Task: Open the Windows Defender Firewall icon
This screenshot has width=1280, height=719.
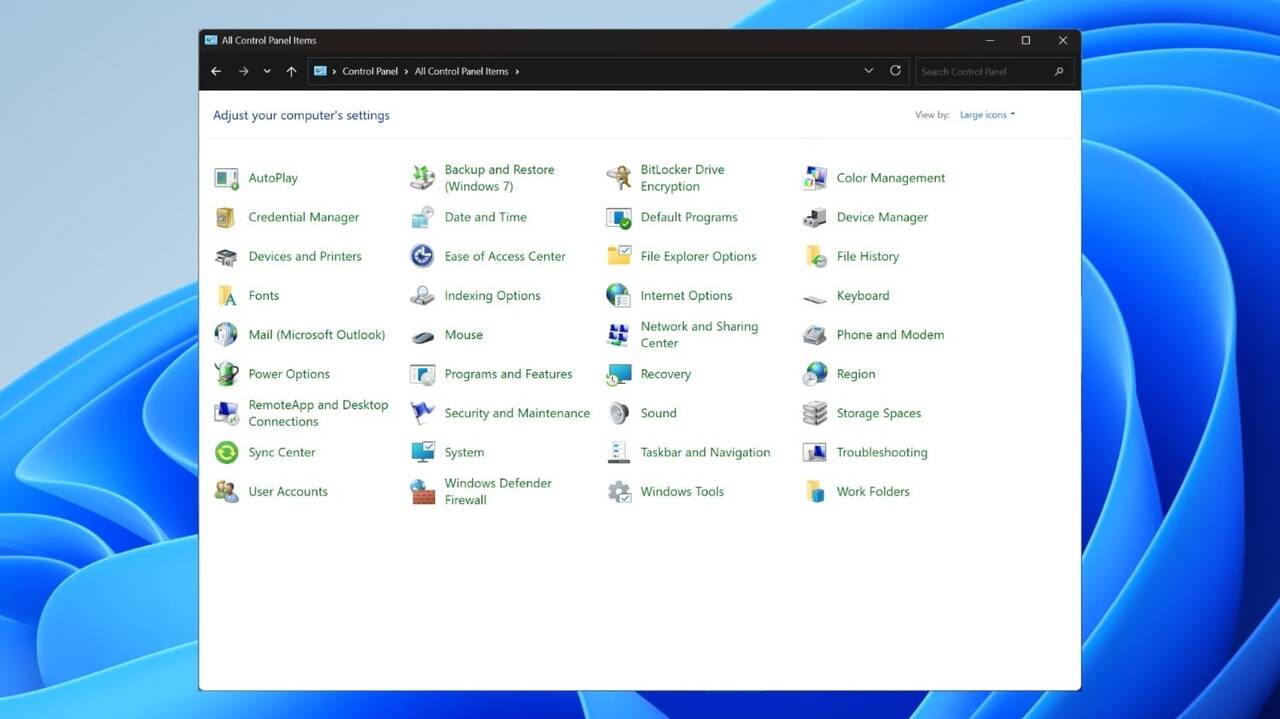Action: (423, 491)
